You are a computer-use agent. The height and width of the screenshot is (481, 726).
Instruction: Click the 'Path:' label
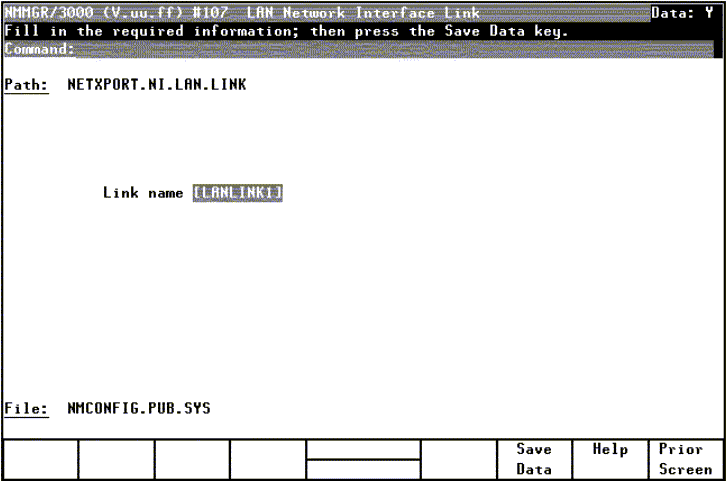point(26,85)
